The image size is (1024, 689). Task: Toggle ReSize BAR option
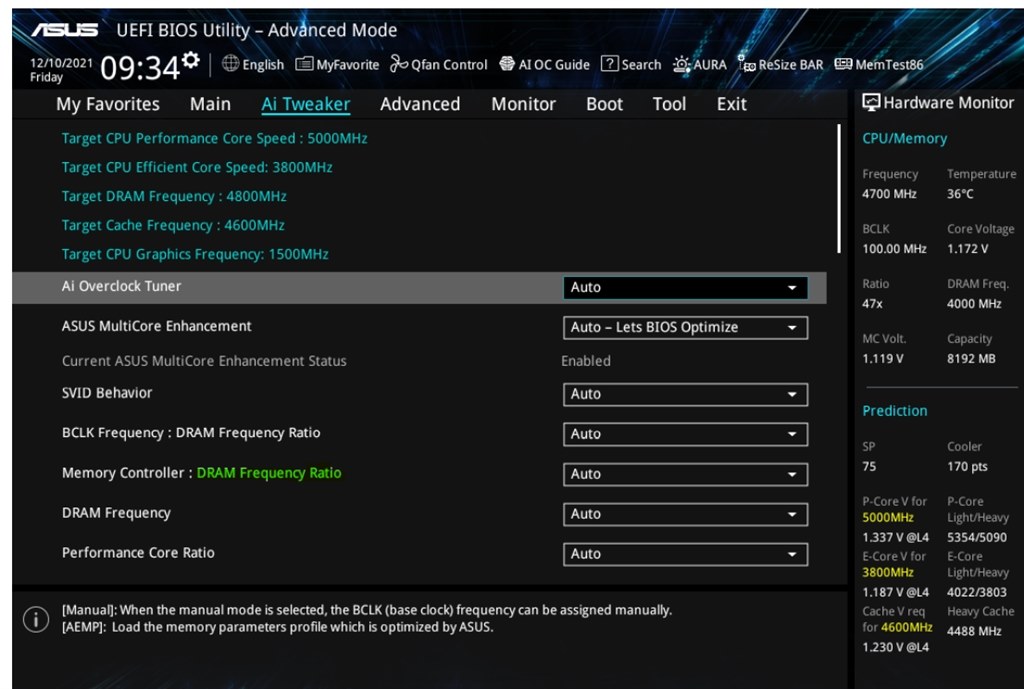780,64
